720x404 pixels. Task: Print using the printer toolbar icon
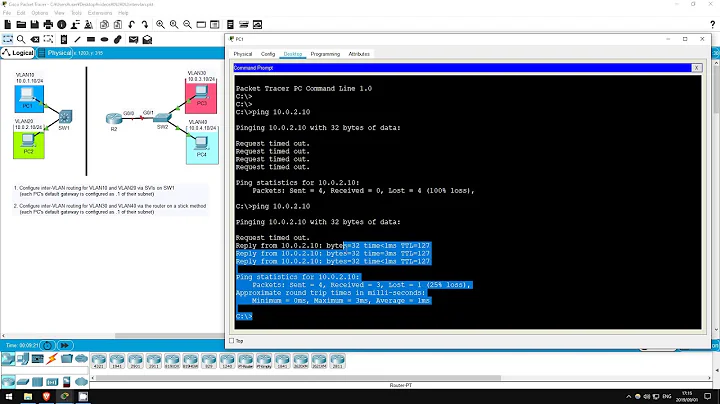point(48,25)
